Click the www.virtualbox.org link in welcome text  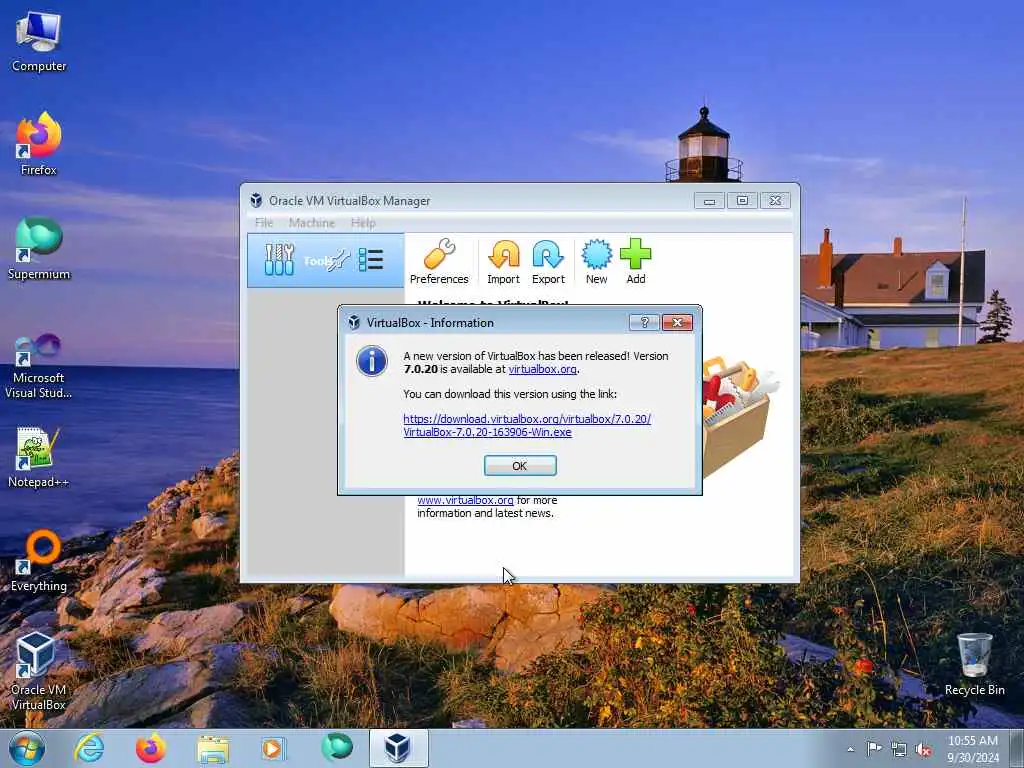(x=465, y=500)
